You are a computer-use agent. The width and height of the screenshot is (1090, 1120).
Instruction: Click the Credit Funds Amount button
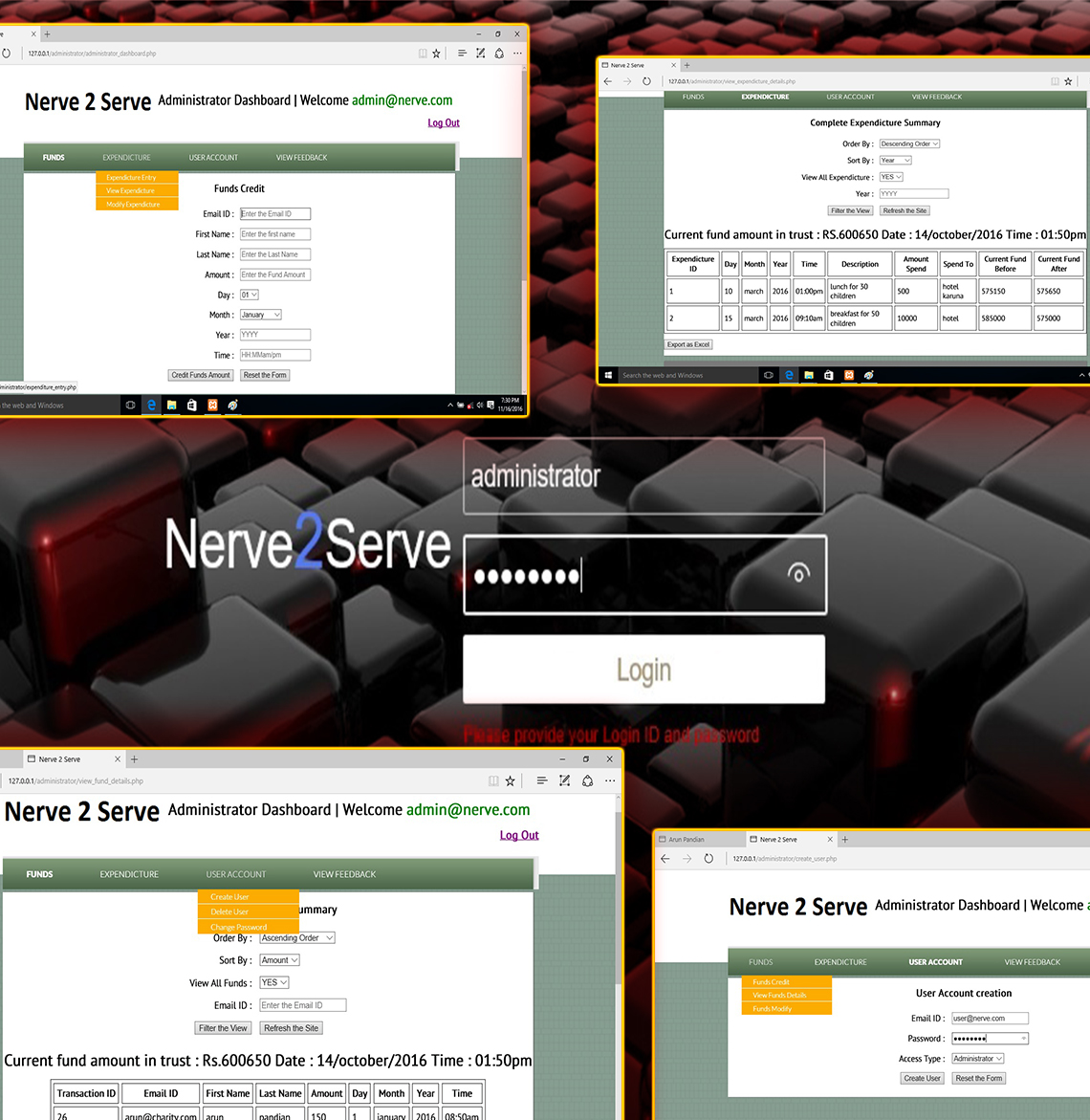(201, 375)
